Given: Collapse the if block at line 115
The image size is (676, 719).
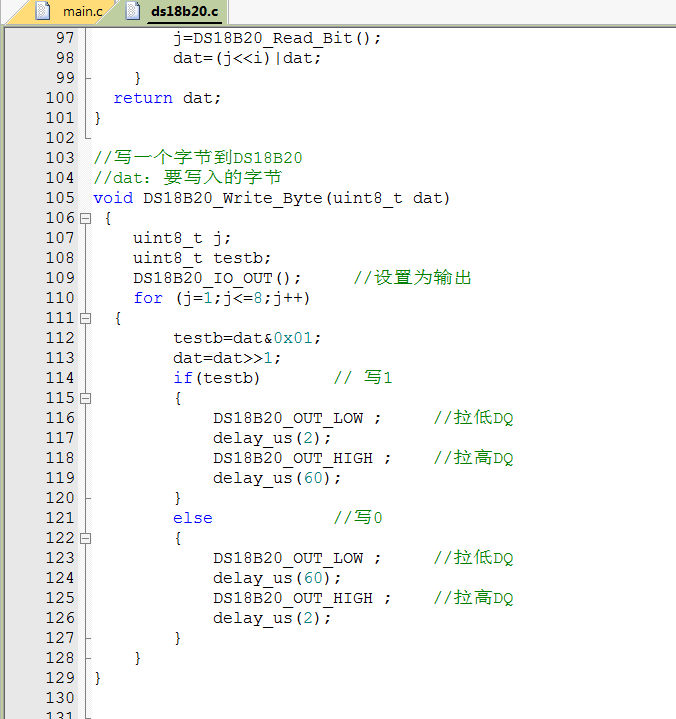Looking at the screenshot, I should 85,398.
